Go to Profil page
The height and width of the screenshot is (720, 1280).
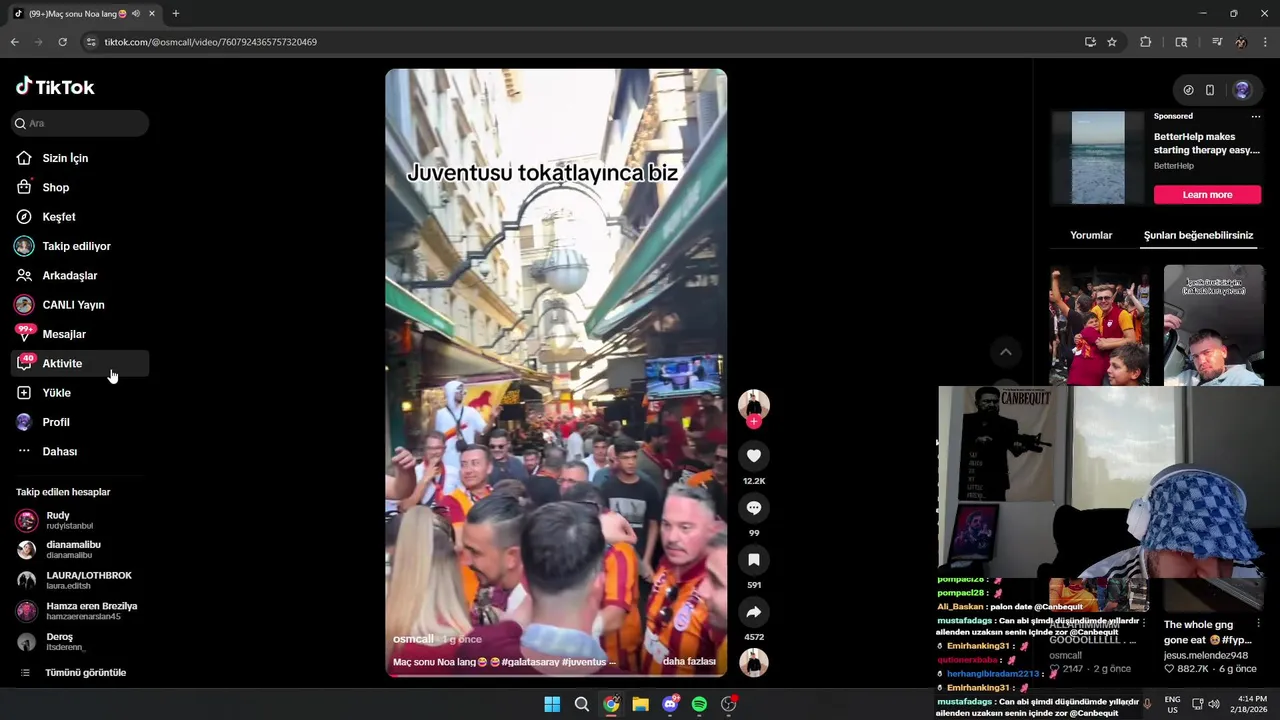point(55,422)
